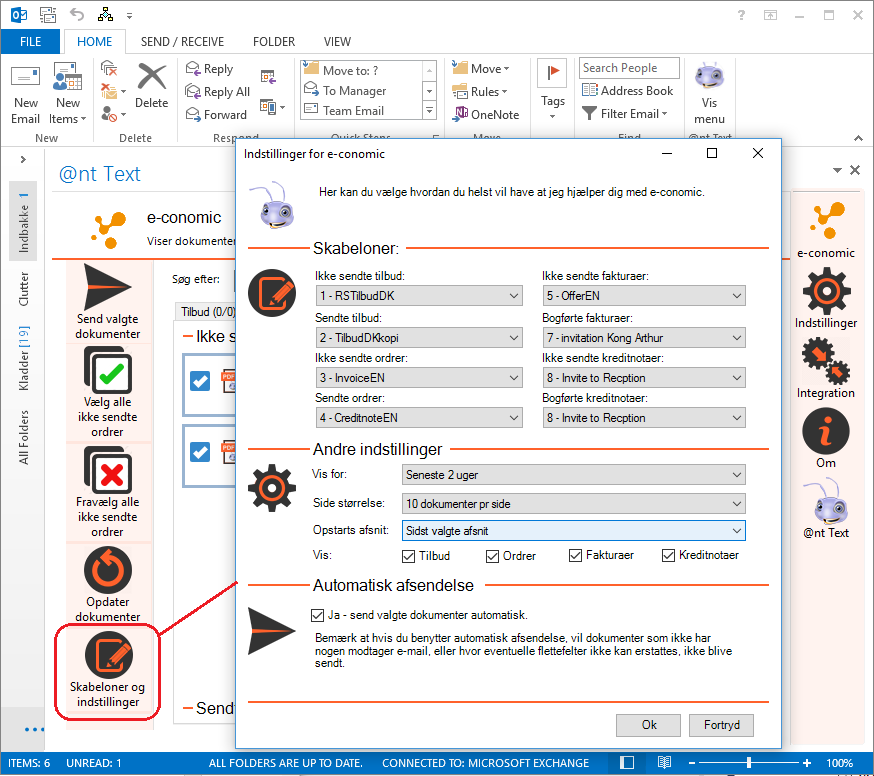The width and height of the screenshot is (874, 776).
Task: Click the Filter Email button
Action: [x=625, y=113]
